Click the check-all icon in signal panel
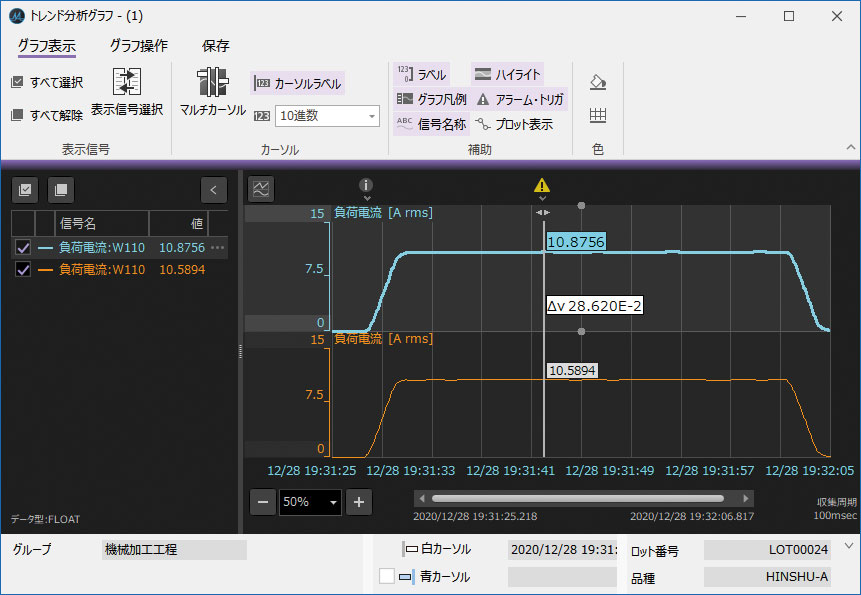Image resolution: width=861 pixels, height=595 pixels. click(25, 189)
